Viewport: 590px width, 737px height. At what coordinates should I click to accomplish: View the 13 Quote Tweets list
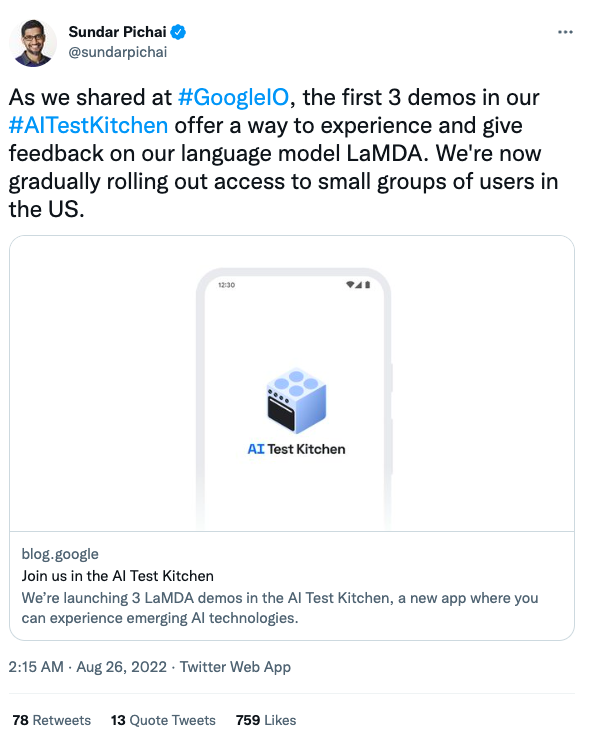pyautogui.click(x=163, y=720)
